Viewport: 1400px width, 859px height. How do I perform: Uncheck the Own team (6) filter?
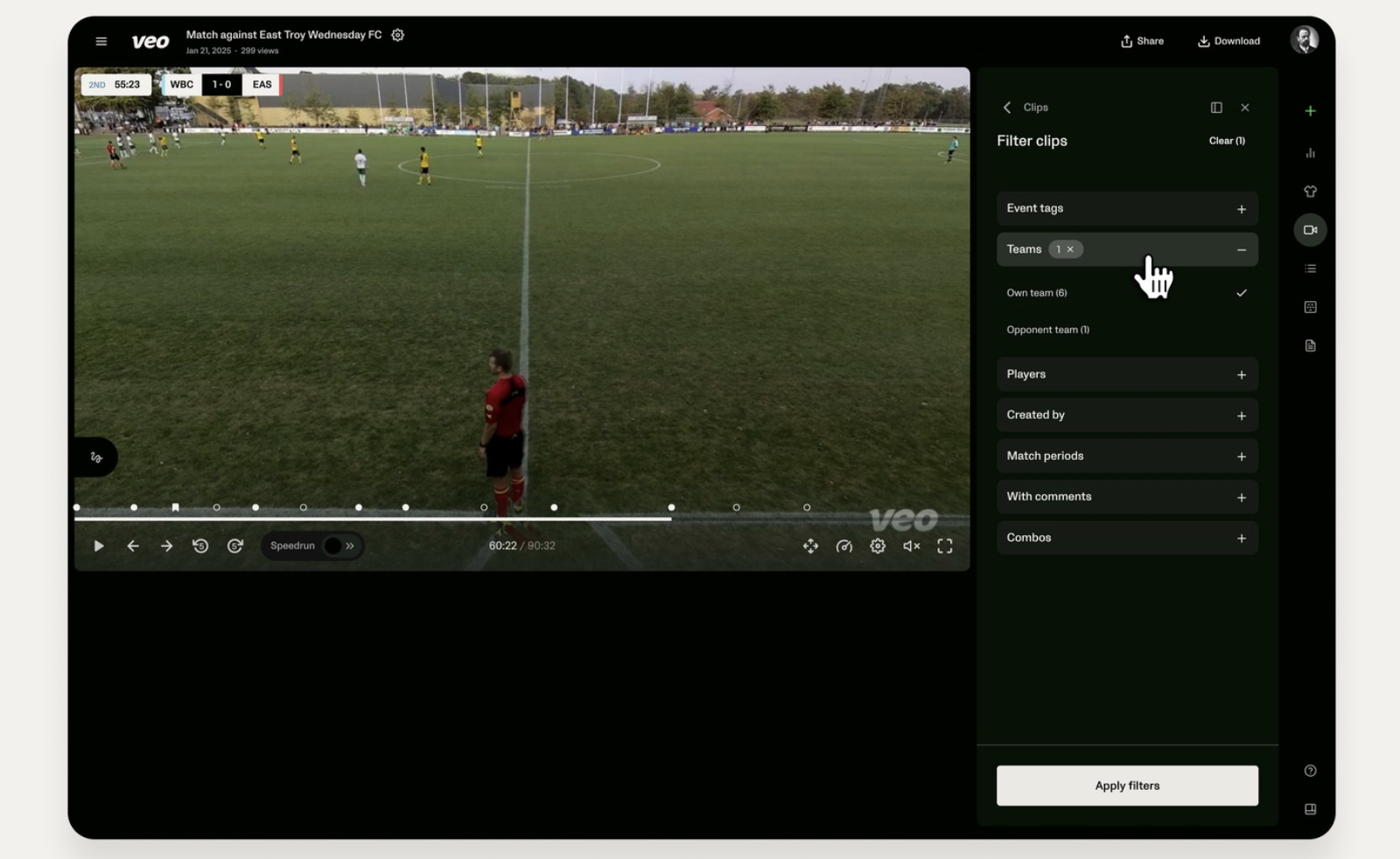point(1127,293)
